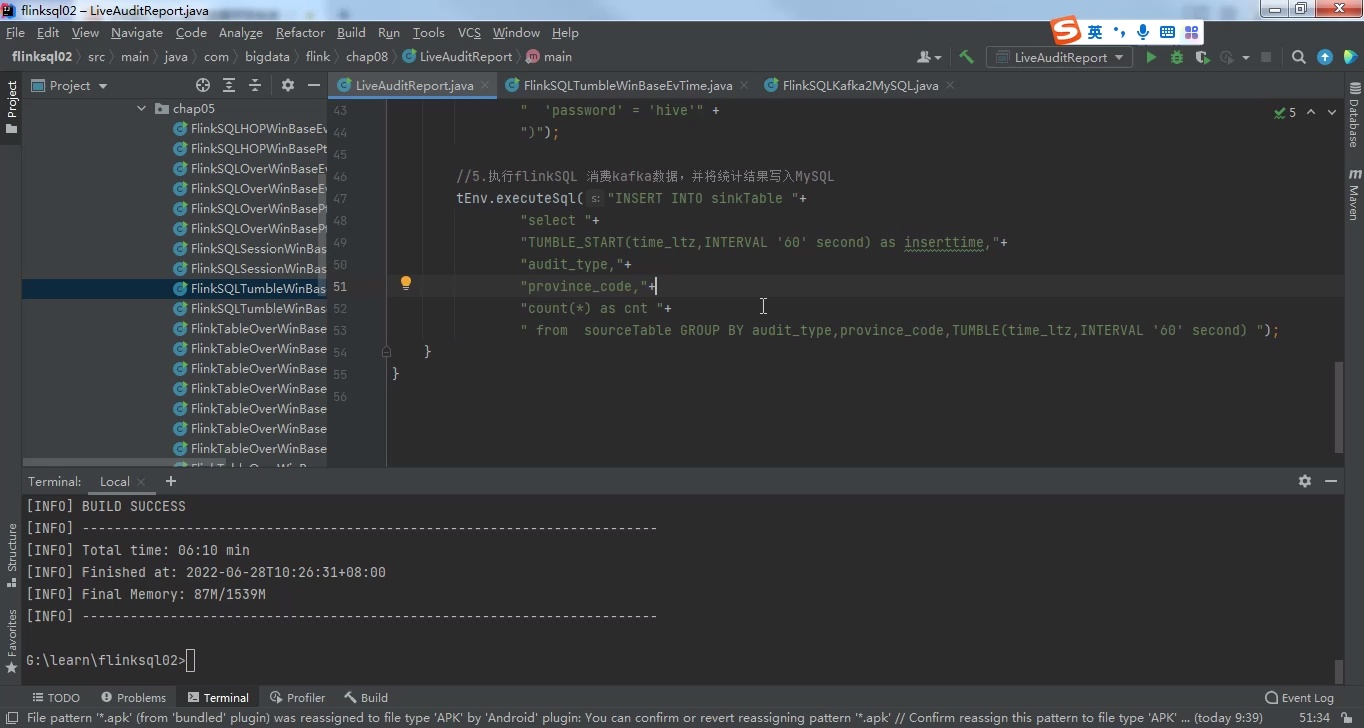Image resolution: width=1364 pixels, height=728 pixels.
Task: Collapse all in Project panel
Action: click(255, 86)
